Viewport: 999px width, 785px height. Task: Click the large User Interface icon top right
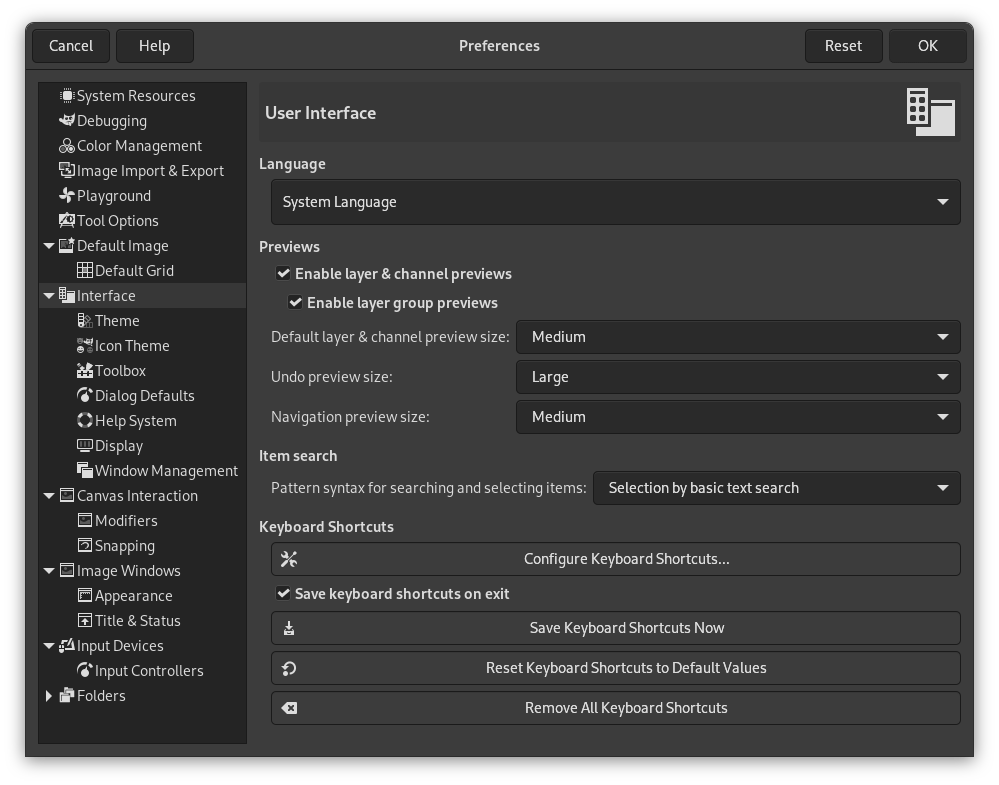[x=932, y=112]
